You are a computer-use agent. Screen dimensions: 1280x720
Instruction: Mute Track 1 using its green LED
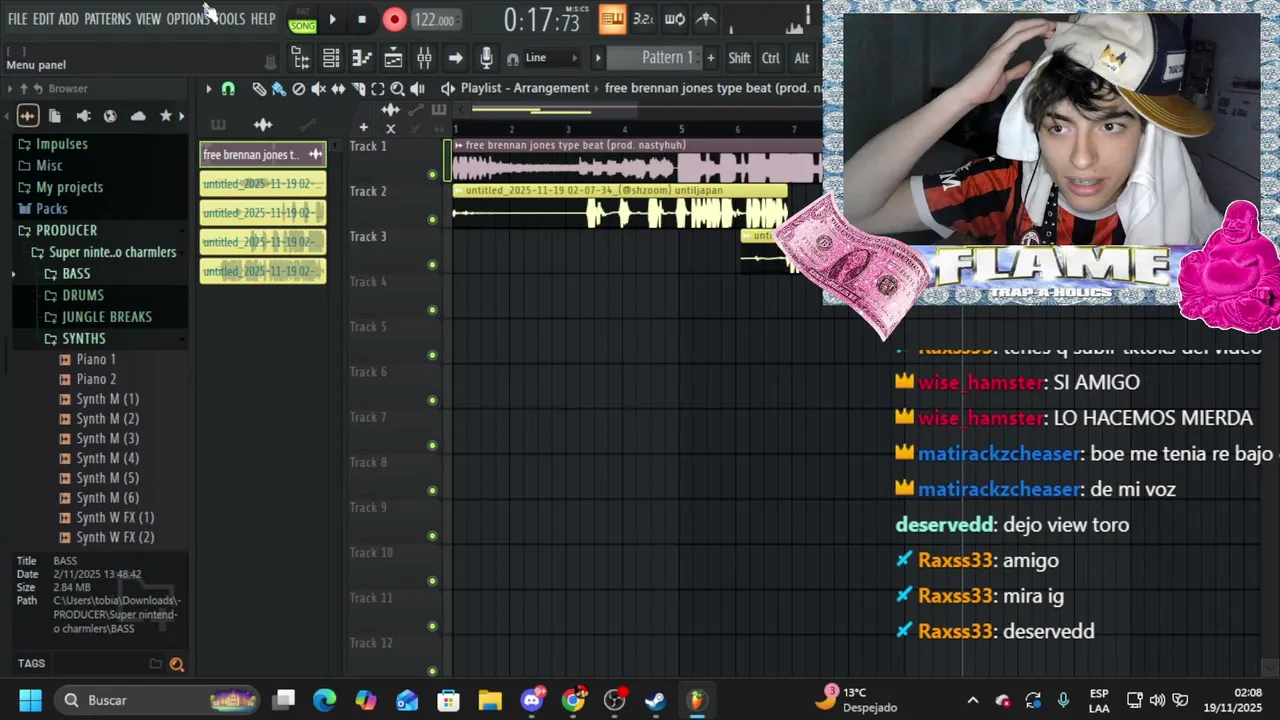point(432,175)
